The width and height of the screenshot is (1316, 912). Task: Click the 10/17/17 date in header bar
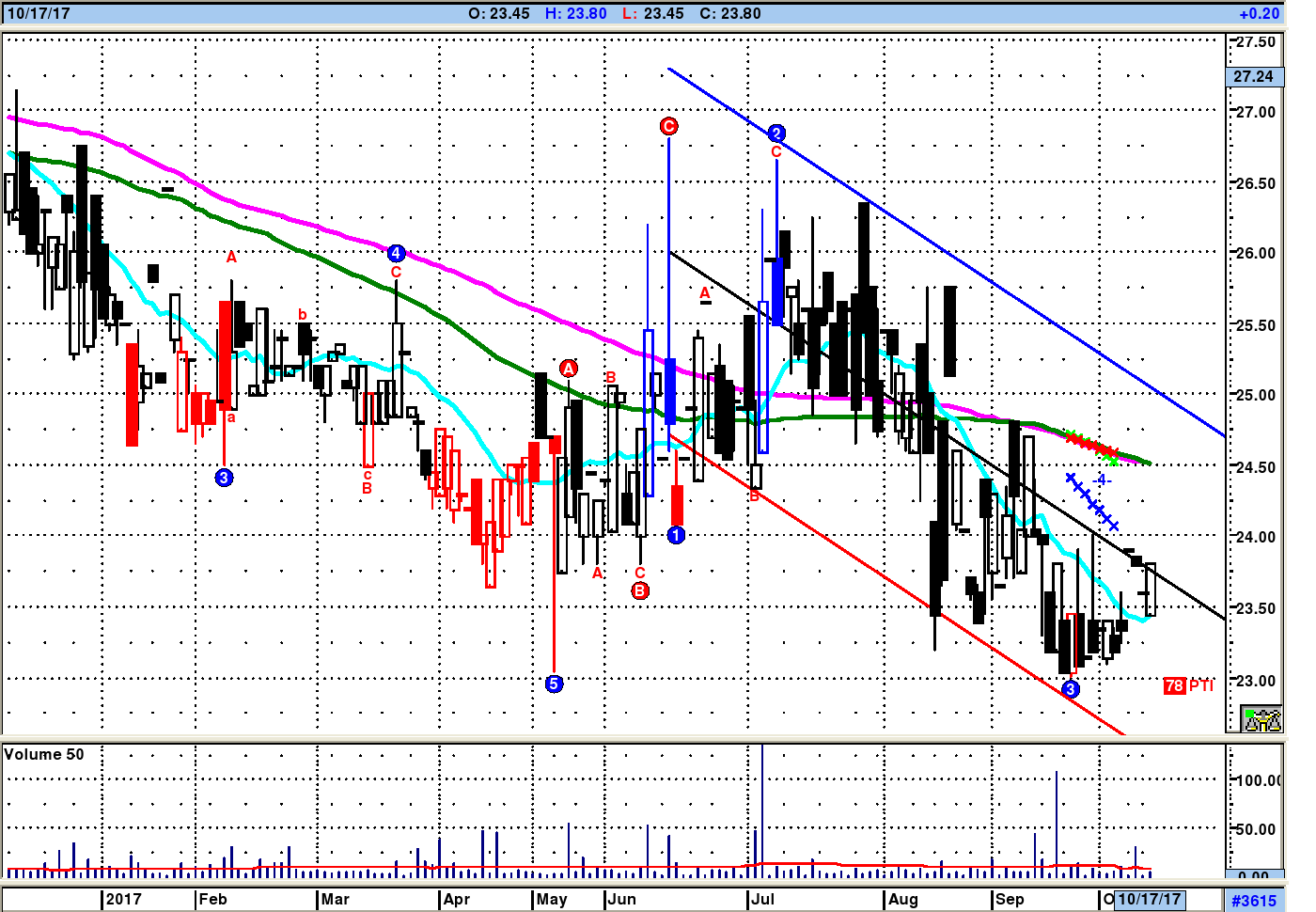[x=39, y=13]
